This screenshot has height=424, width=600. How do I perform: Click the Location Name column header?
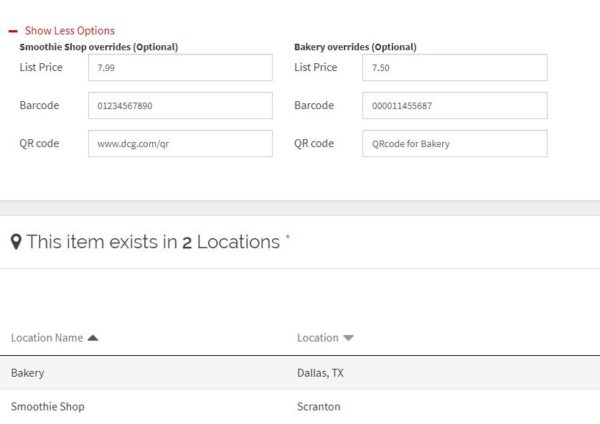pos(47,338)
